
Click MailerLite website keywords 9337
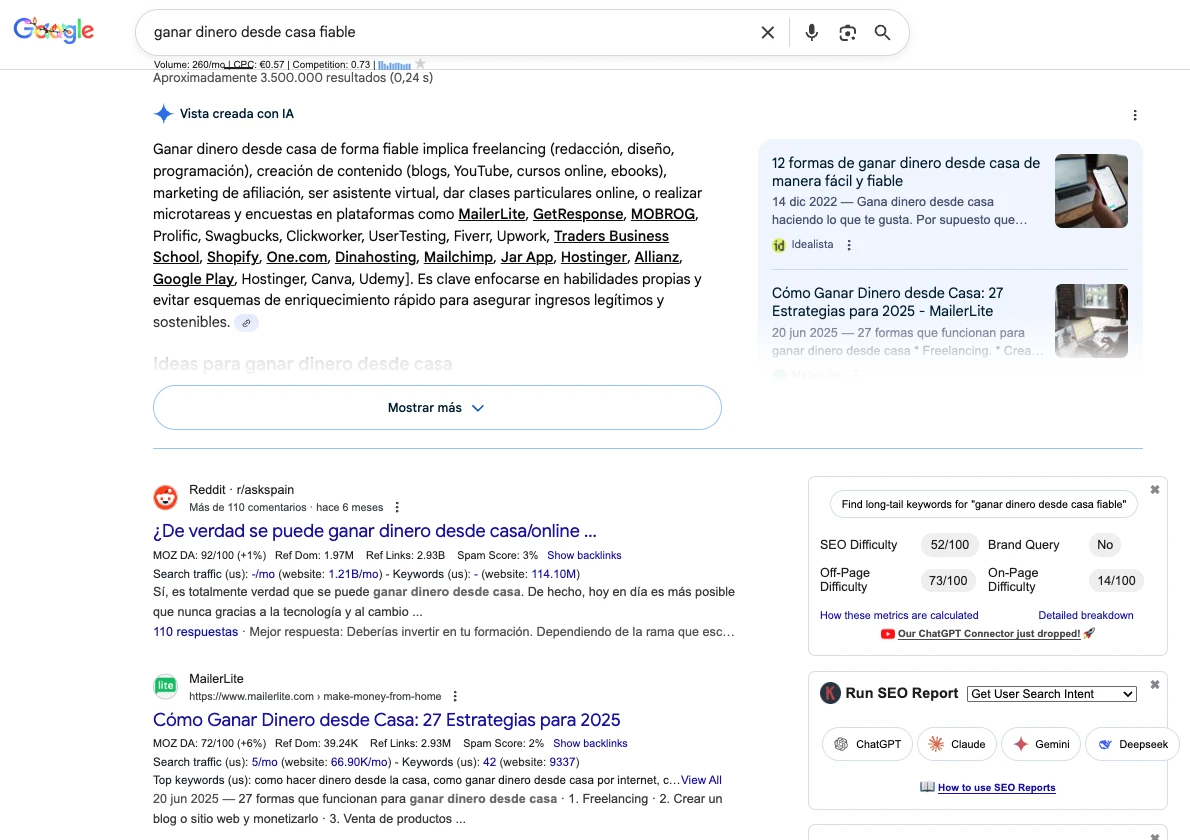pyautogui.click(x=562, y=763)
